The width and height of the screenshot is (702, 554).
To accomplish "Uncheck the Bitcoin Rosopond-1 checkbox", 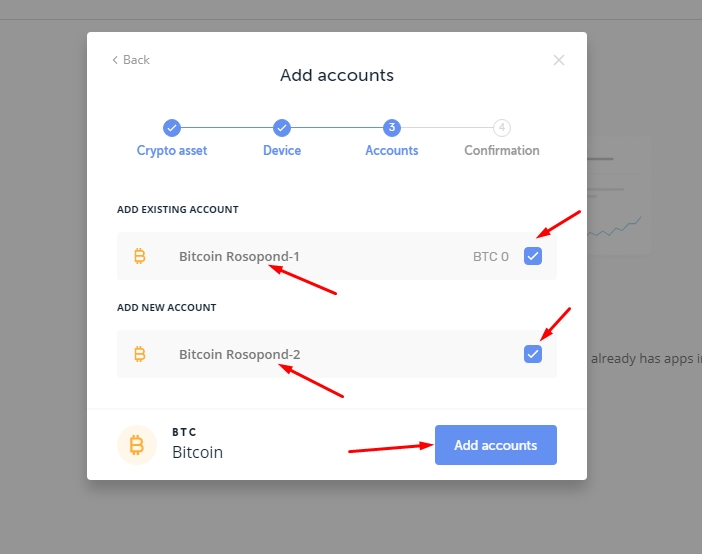I will 533,256.
